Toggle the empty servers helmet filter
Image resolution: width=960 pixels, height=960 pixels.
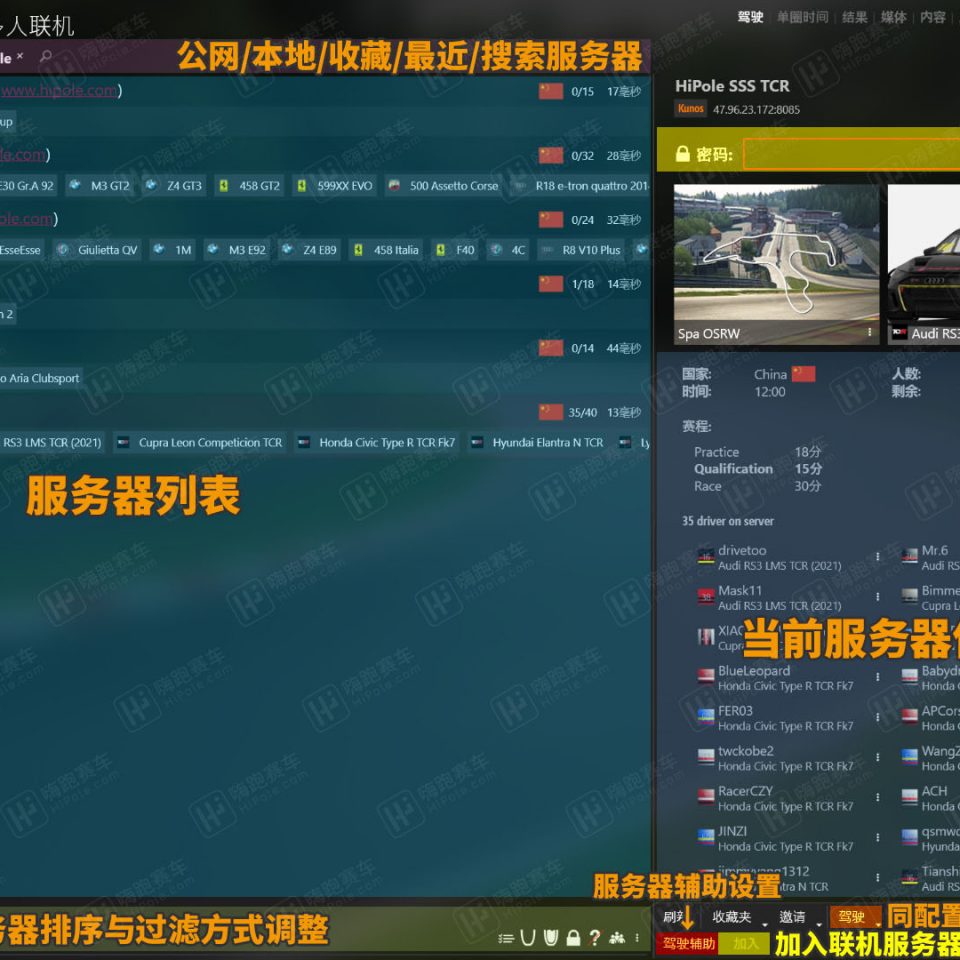coord(528,937)
